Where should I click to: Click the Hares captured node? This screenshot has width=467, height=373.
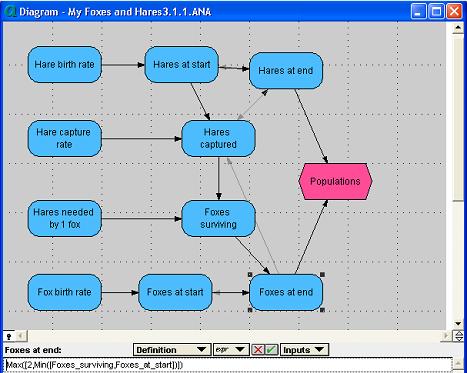[218, 138]
